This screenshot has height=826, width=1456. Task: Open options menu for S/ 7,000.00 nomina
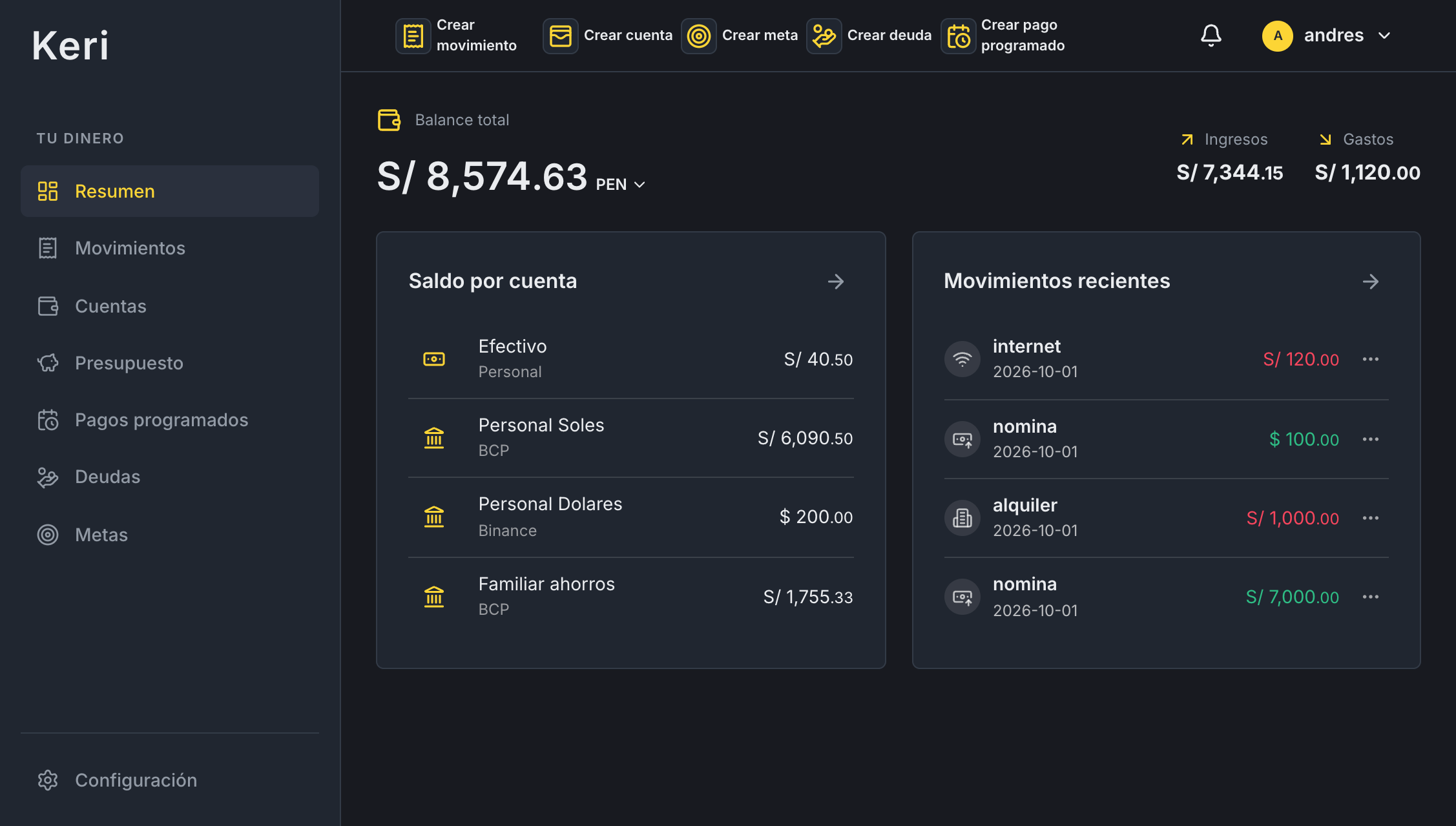[1370, 597]
